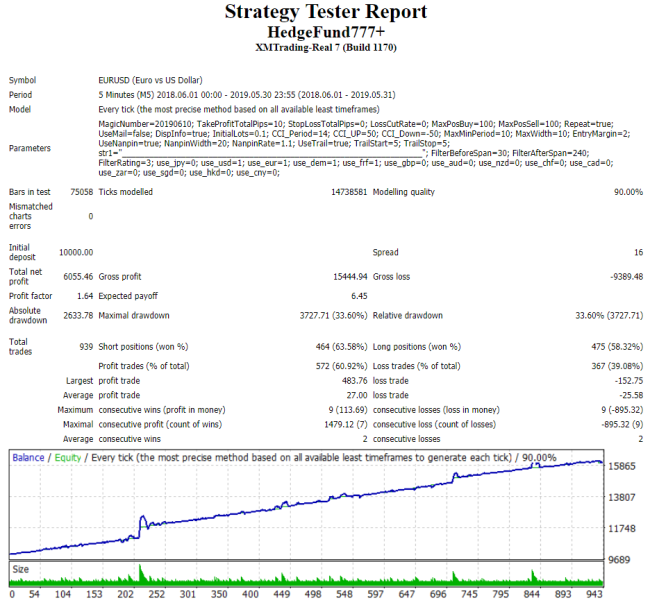Click the Gross loss value -9389.48
Image resolution: width=650 pixels, height=605 pixels.
[626, 277]
